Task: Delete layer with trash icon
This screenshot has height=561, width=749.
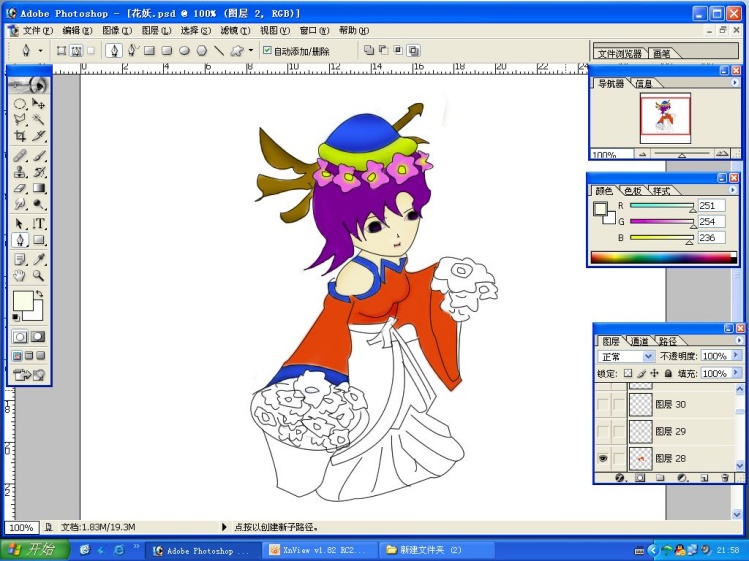Action: tap(725, 477)
